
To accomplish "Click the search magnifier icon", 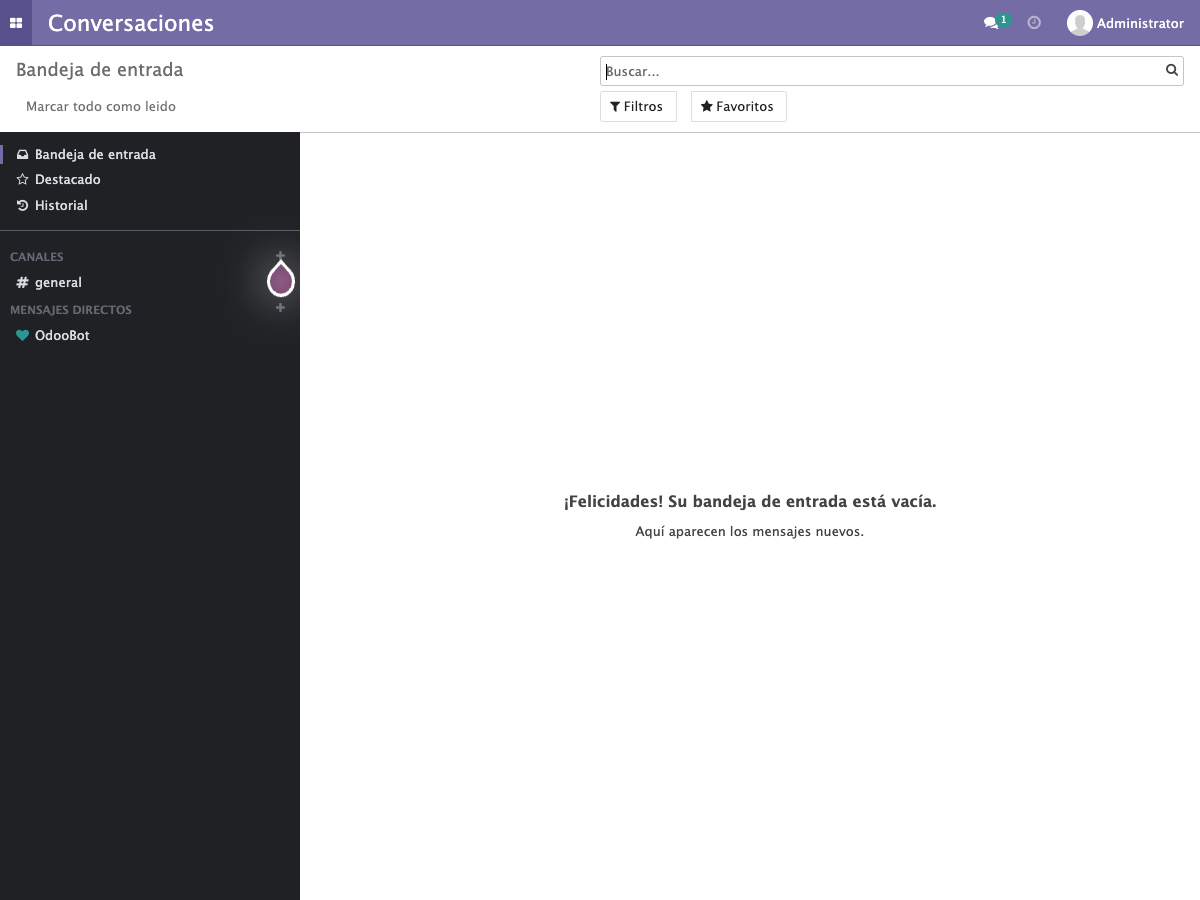I will pyautogui.click(x=1171, y=71).
